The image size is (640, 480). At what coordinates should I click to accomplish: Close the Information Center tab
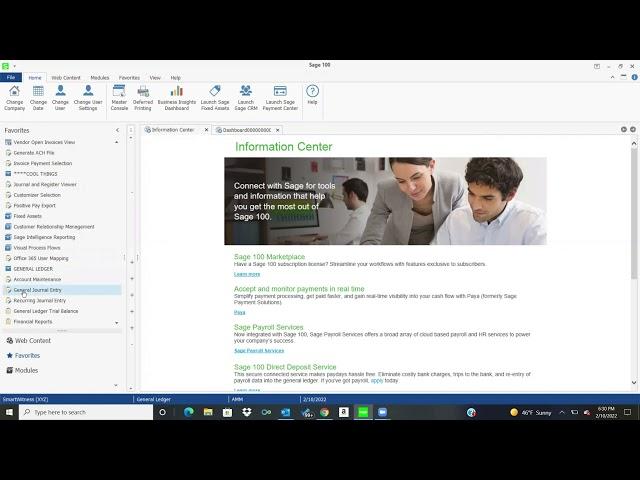207,130
